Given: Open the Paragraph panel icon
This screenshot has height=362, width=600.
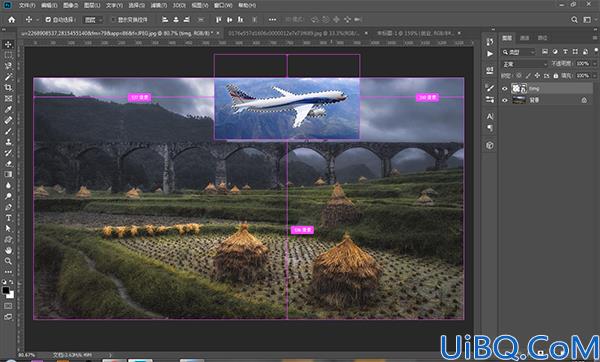Looking at the screenshot, I should 490,128.
